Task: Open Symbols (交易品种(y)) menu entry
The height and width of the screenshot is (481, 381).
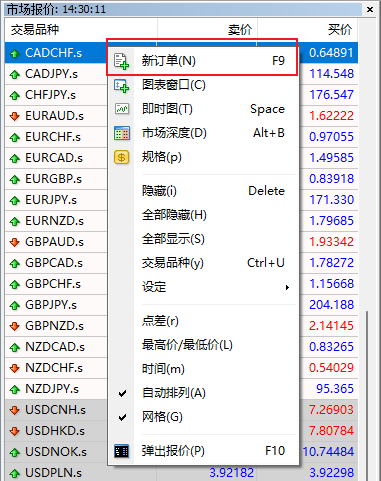Action: 203,263
